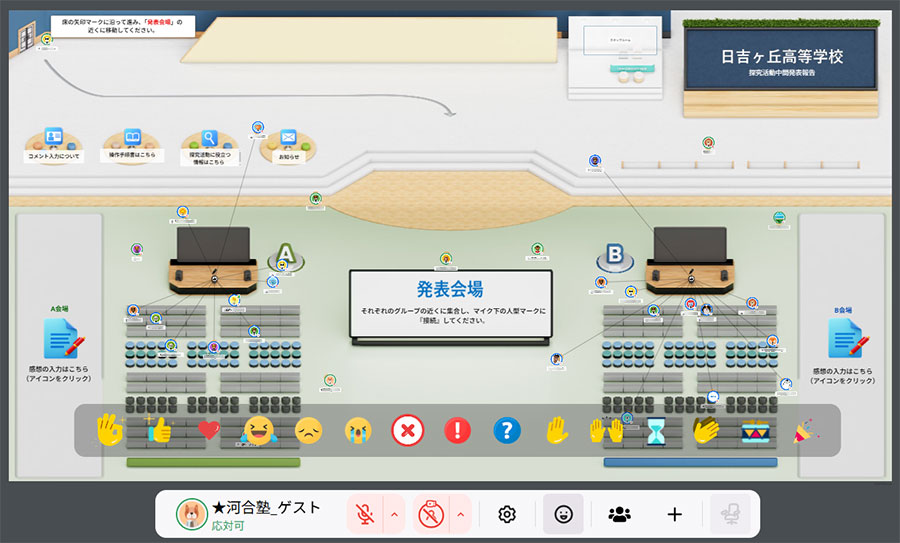Send the thumbs up reaction

point(159,430)
